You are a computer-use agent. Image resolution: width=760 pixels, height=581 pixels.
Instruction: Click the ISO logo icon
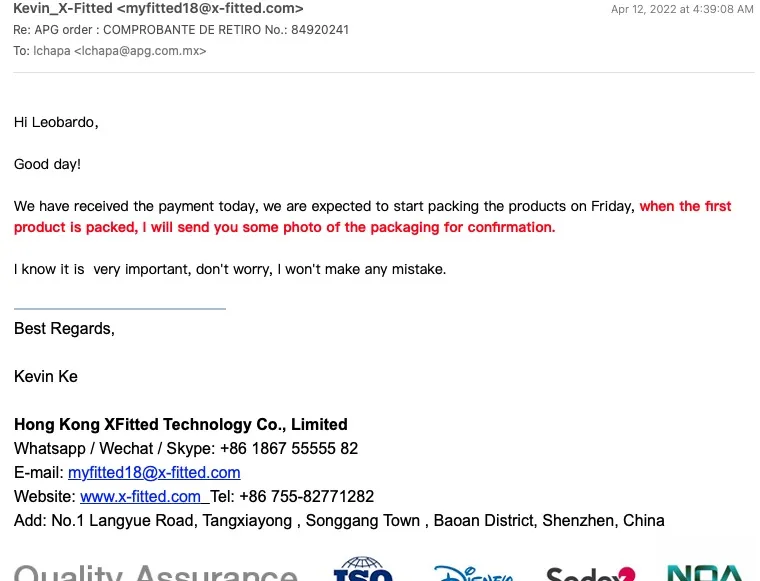pos(363,569)
